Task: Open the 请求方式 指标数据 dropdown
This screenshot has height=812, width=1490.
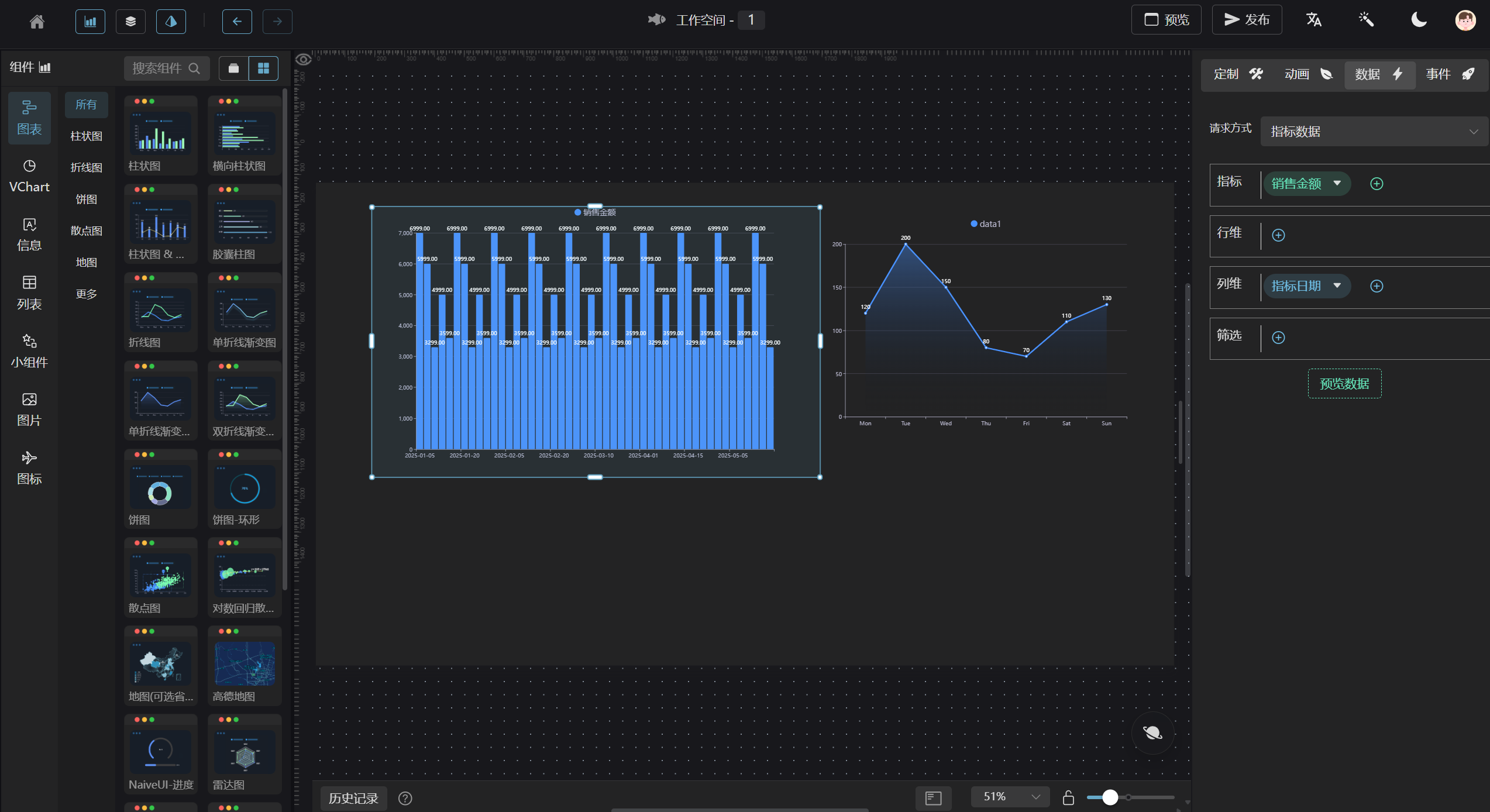Action: tap(1374, 132)
